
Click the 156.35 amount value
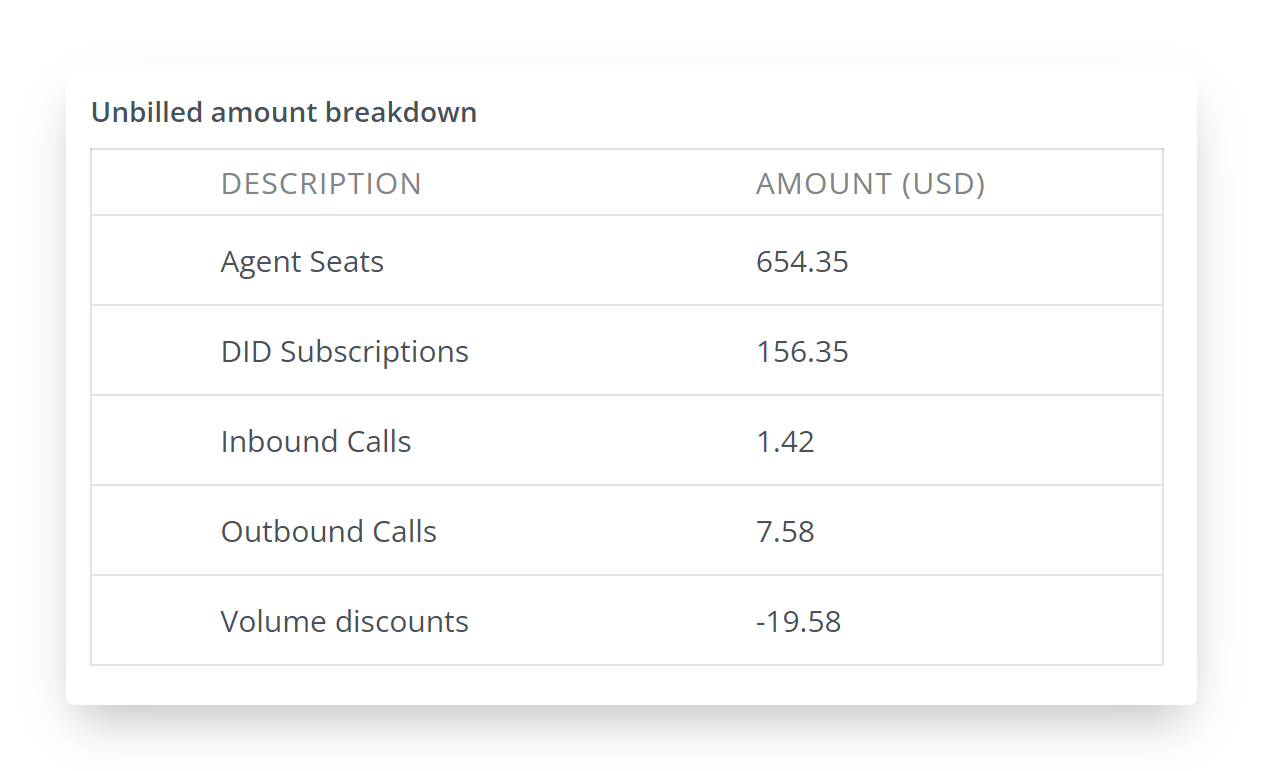(x=802, y=352)
